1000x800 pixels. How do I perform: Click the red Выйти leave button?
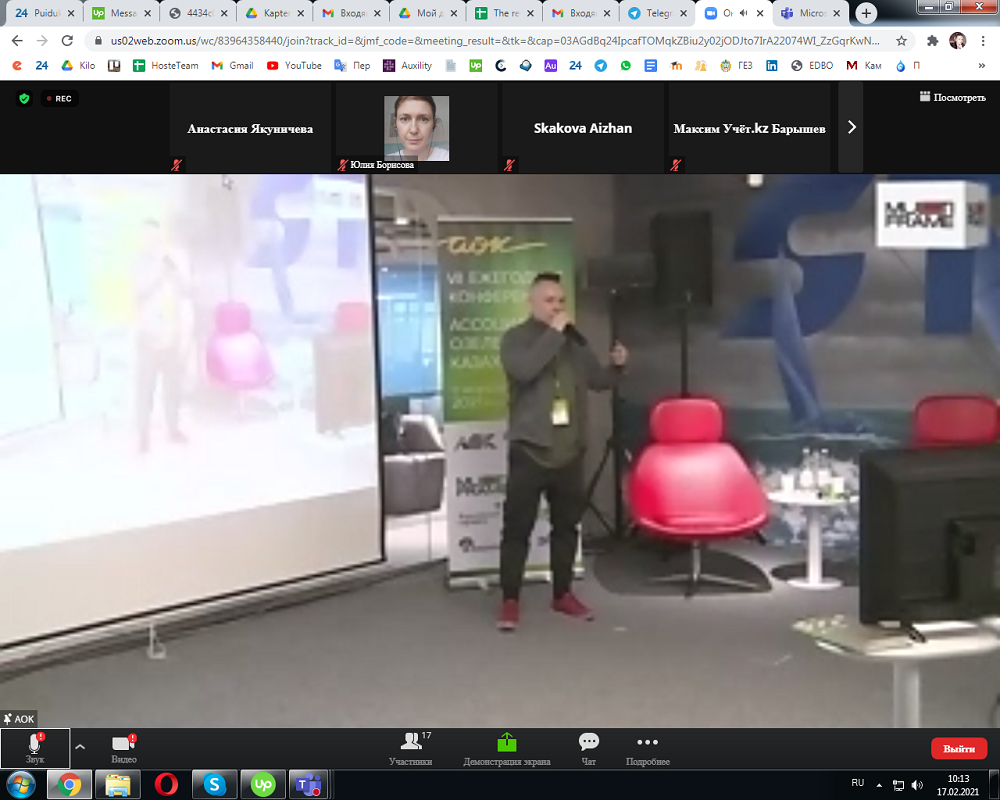958,748
